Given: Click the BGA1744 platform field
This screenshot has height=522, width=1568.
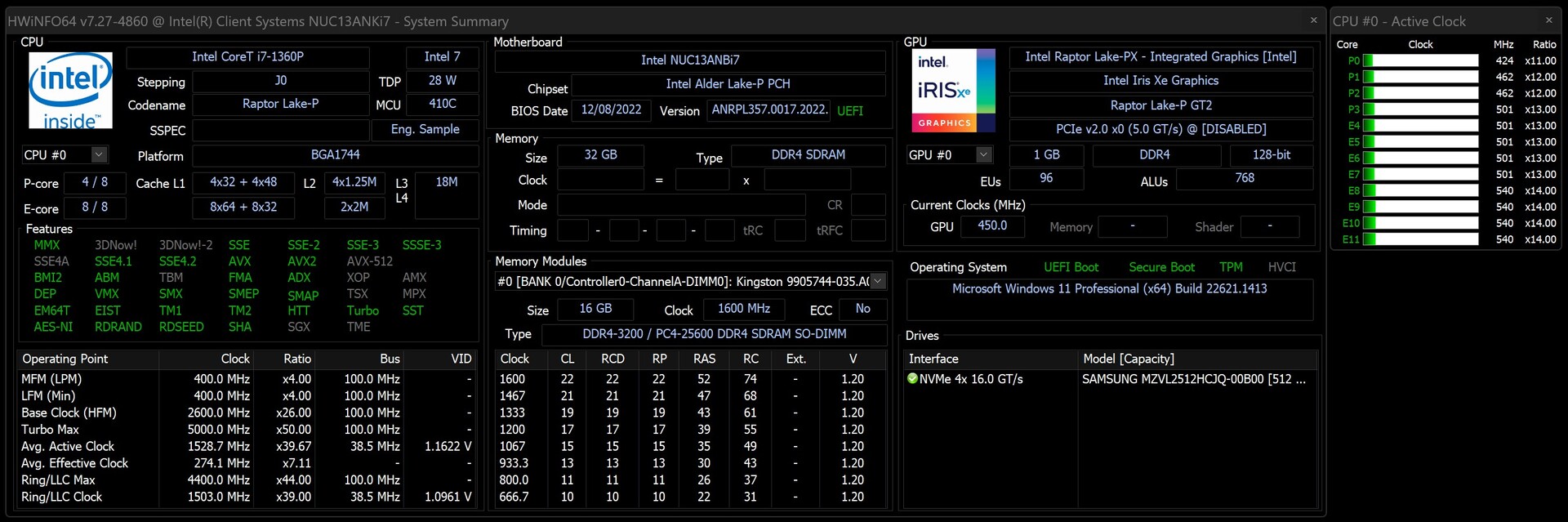Looking at the screenshot, I should [336, 155].
